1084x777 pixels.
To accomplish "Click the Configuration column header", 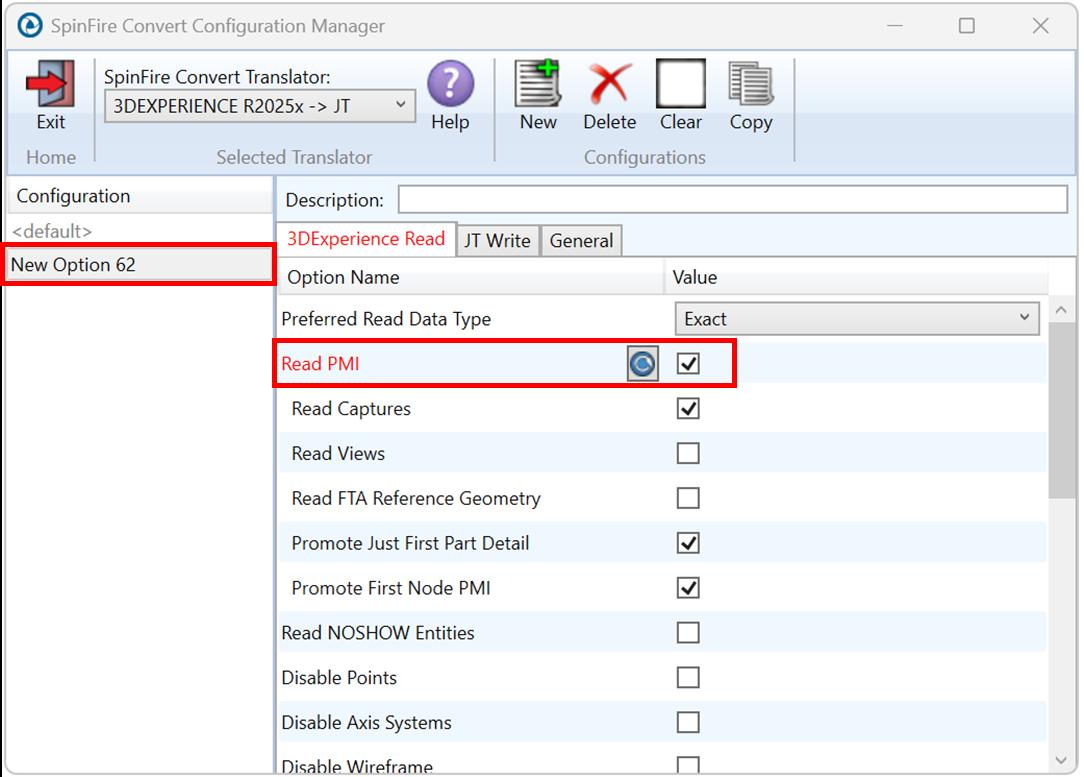I will (139, 196).
